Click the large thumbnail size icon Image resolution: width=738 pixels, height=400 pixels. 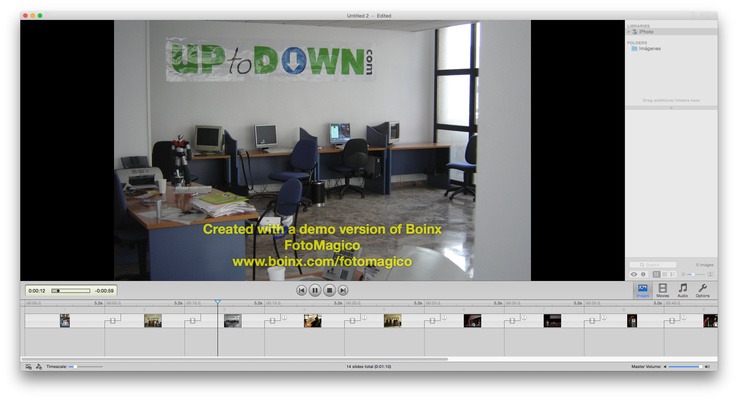click(x=710, y=274)
